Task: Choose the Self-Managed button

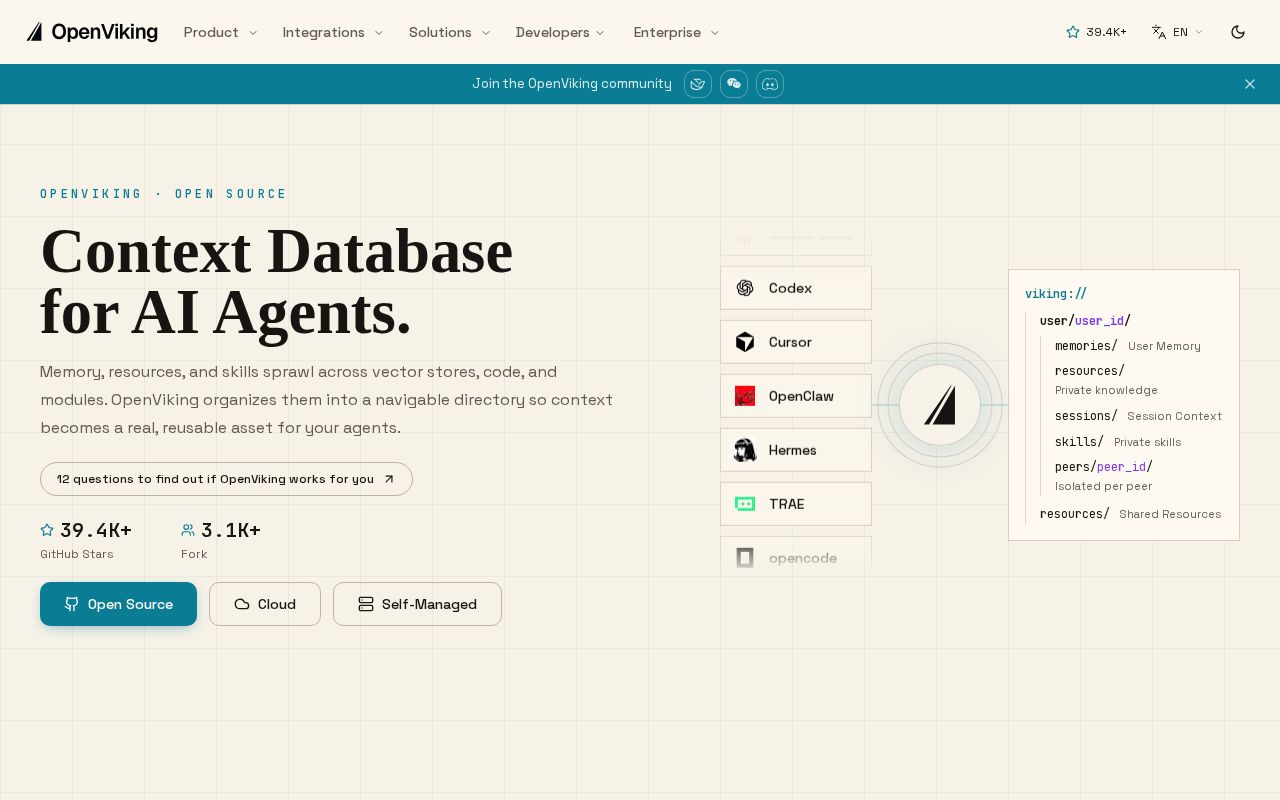Action: (417, 604)
